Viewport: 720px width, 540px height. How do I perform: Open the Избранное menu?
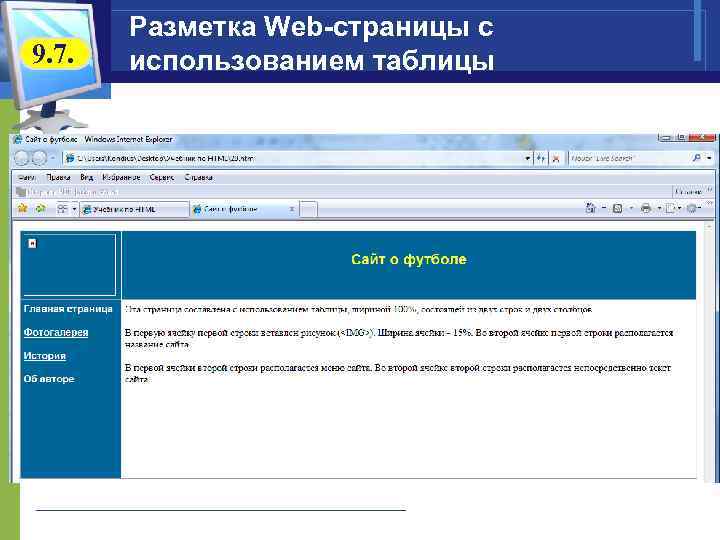point(121,177)
